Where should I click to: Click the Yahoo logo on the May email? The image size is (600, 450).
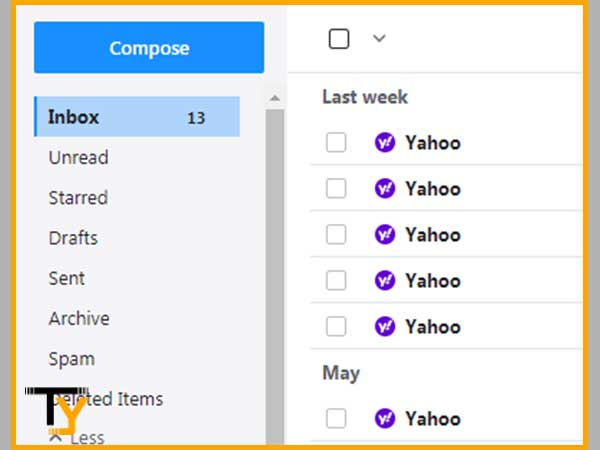tap(385, 418)
